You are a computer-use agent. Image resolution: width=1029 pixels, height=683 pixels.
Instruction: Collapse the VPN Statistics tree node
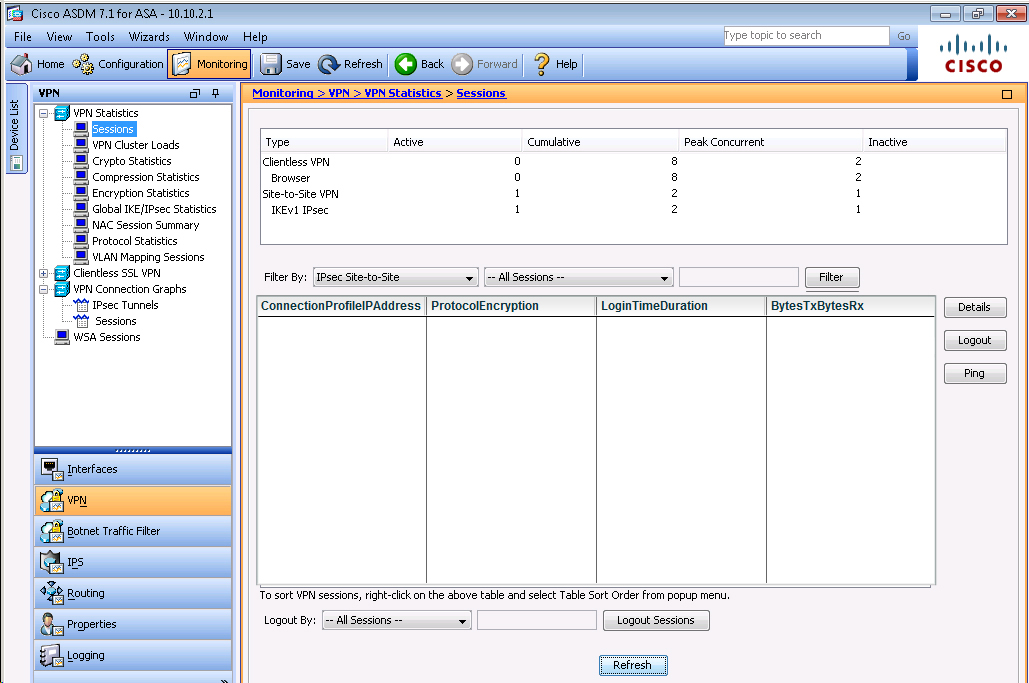click(43, 113)
